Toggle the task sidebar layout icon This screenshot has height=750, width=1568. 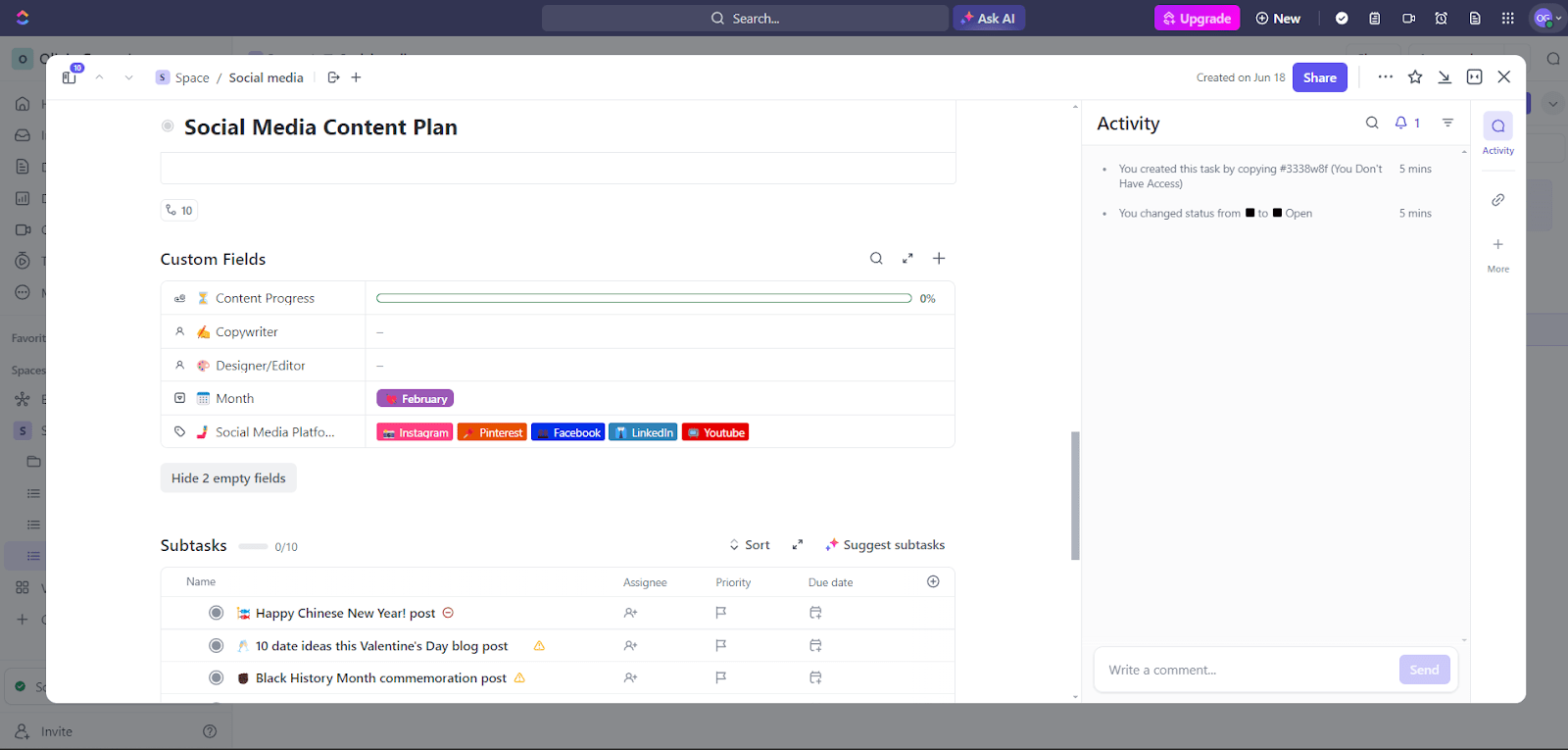(70, 77)
